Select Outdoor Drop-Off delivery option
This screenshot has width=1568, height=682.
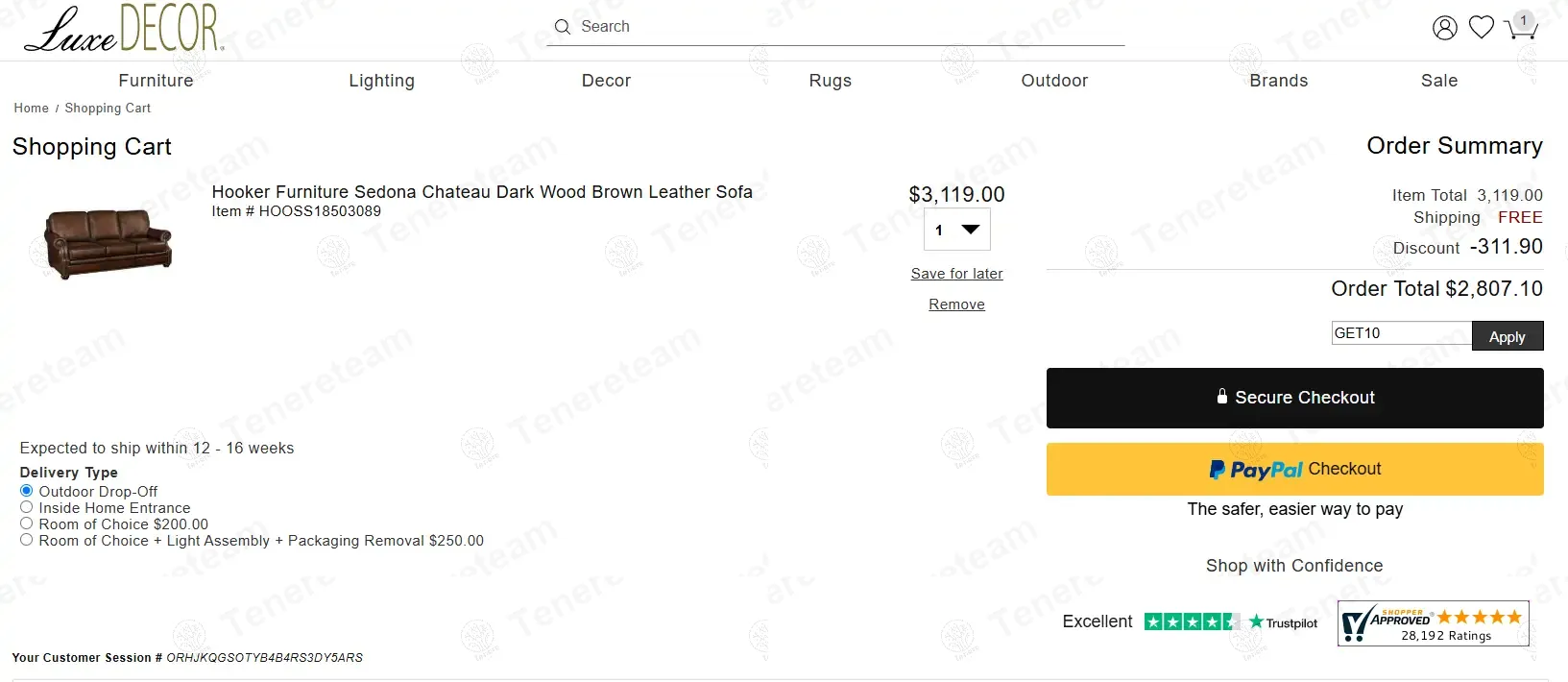click(27, 491)
